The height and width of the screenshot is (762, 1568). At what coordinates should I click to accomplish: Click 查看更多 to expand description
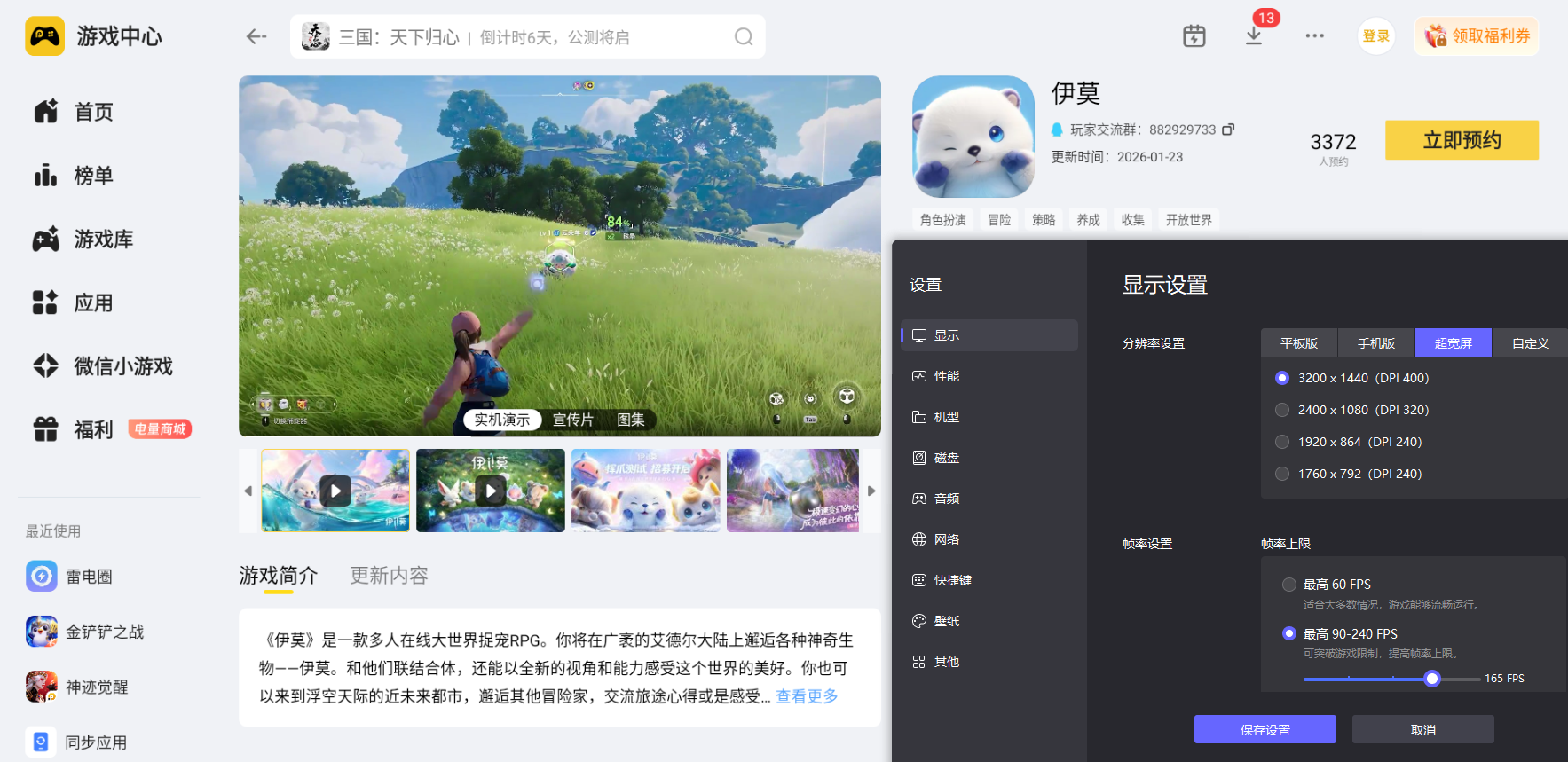(x=807, y=696)
